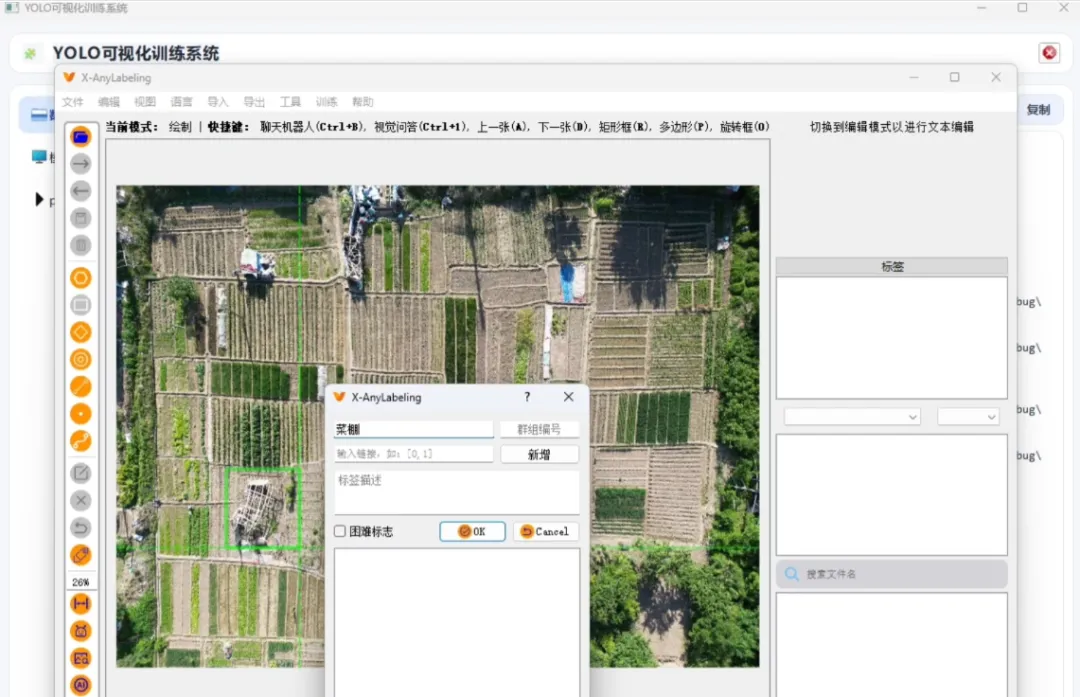This screenshot has width=1080, height=697.
Task: Go to next image with right arrow
Action: tap(81, 164)
